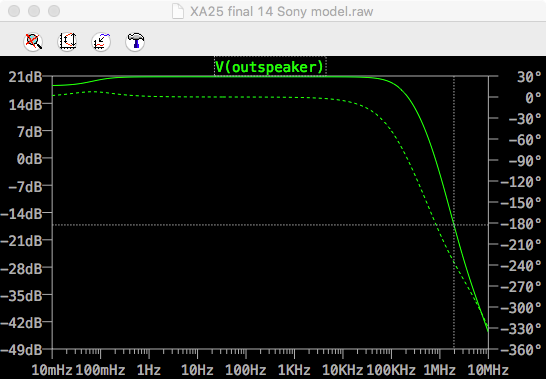546x379 pixels.
Task: Click the 14dB left axis label
Action: tap(25, 104)
